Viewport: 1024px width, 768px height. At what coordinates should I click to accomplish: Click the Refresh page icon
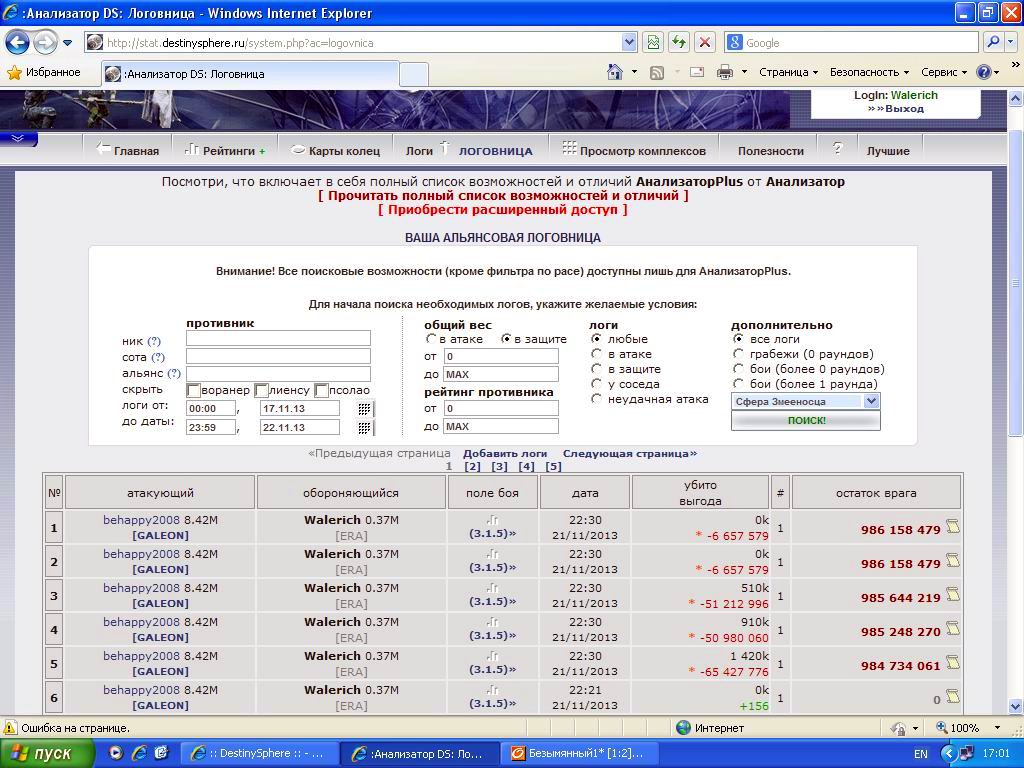pyautogui.click(x=679, y=42)
